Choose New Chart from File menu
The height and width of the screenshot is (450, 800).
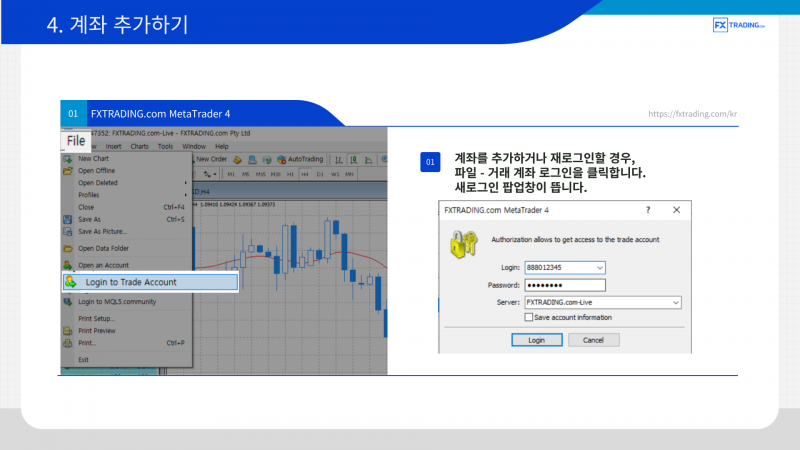(x=126, y=159)
